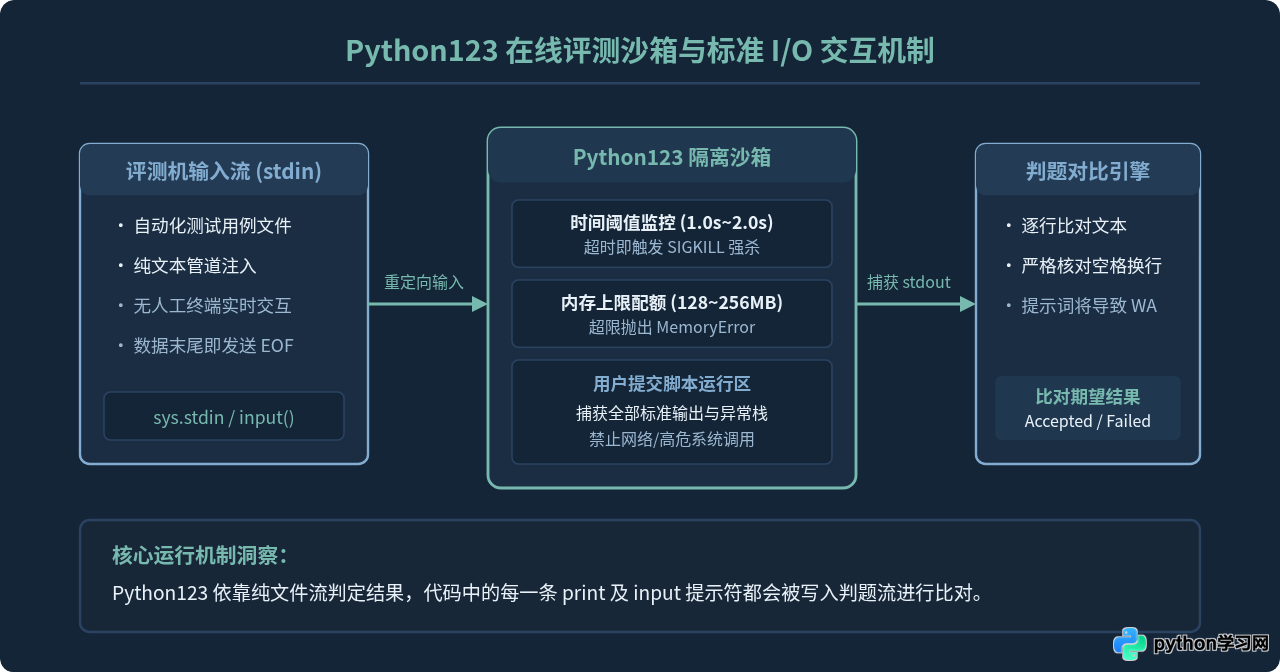This screenshot has height=672, width=1280.
Task: Click the '无人工终端实时交互' list item
Action: pyautogui.click(x=212, y=306)
